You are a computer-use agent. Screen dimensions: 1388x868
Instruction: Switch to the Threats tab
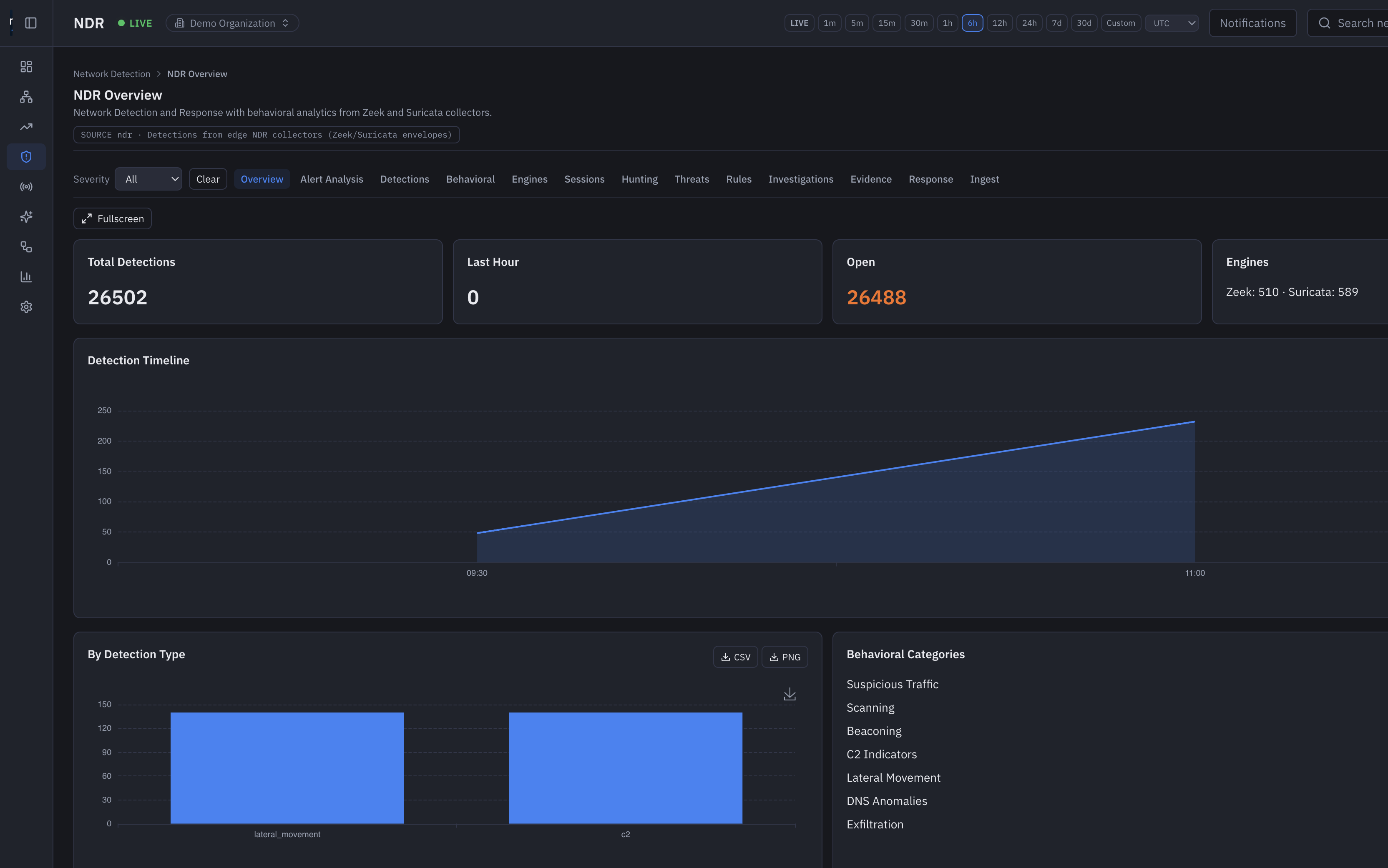point(691,179)
